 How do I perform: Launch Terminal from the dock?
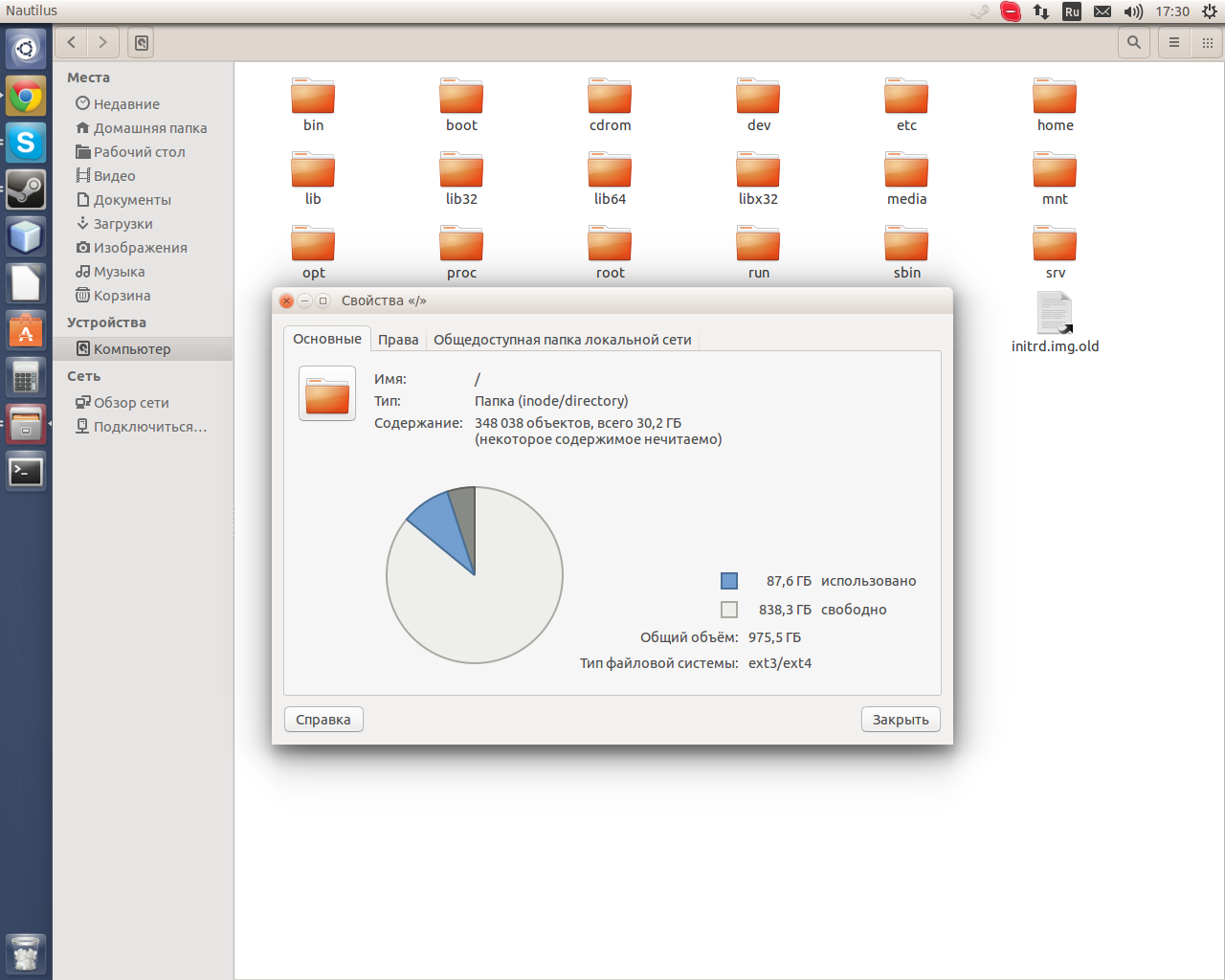pos(26,472)
